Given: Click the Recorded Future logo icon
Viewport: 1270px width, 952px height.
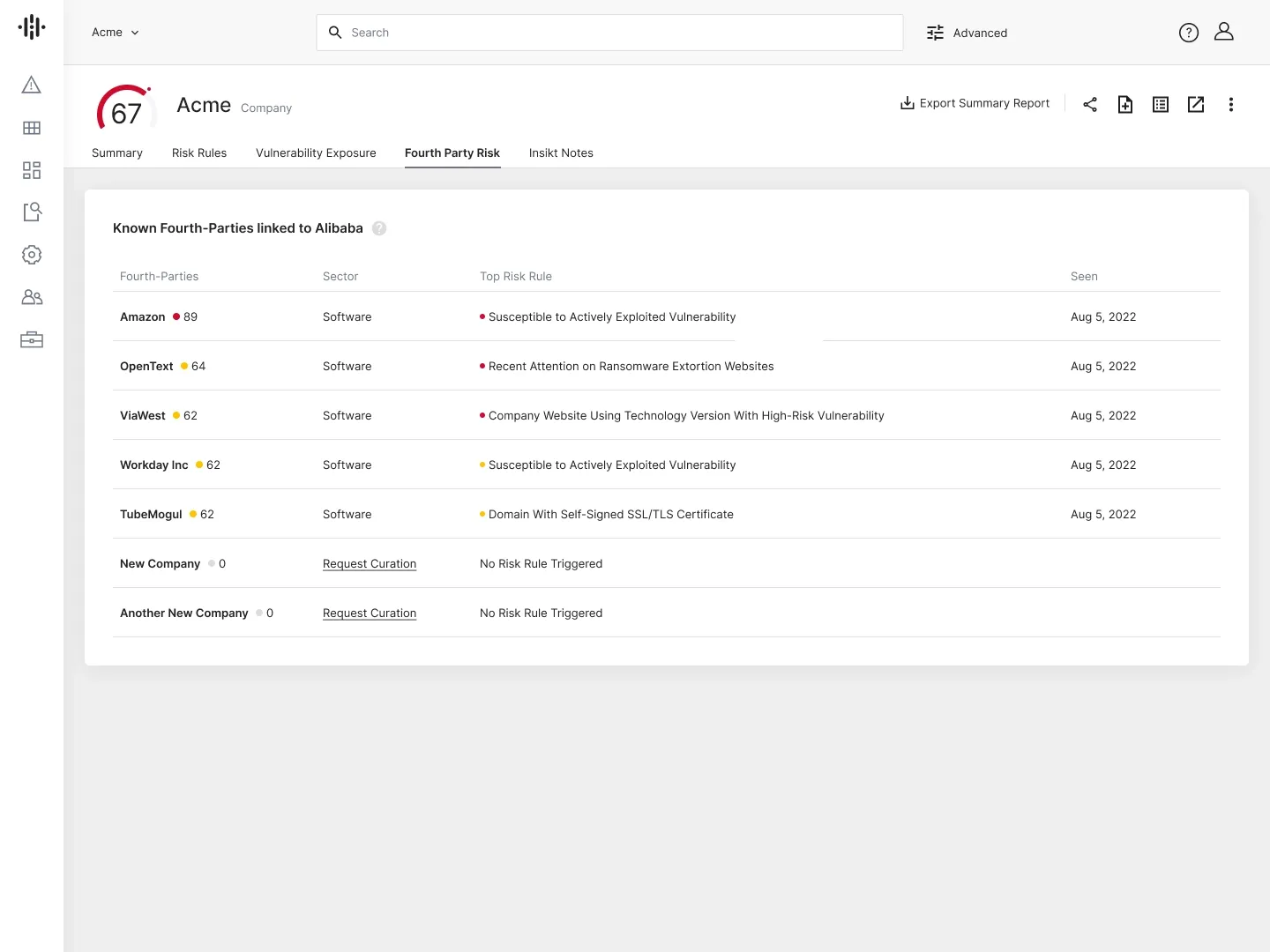Looking at the screenshot, I should point(32,27).
